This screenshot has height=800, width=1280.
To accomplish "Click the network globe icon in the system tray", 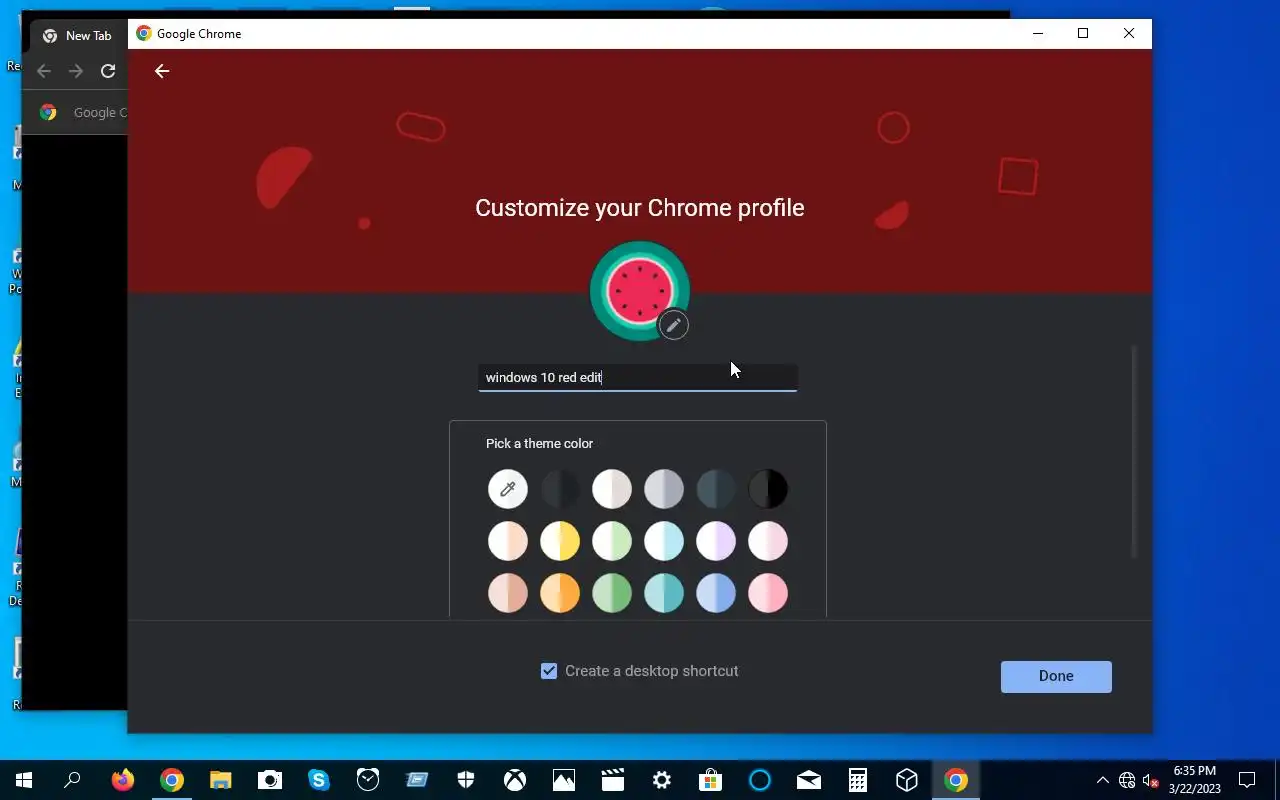I will 1127,780.
